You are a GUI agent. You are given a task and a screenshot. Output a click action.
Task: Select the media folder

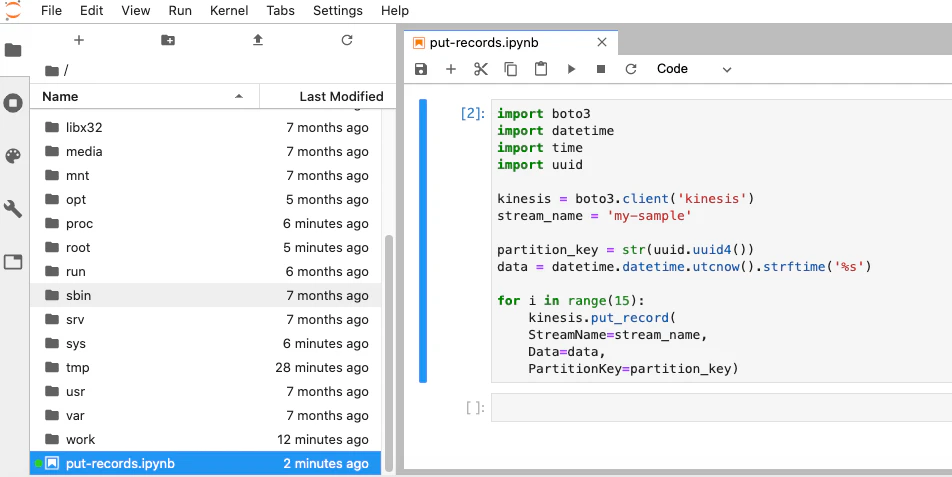click(x=206, y=152)
